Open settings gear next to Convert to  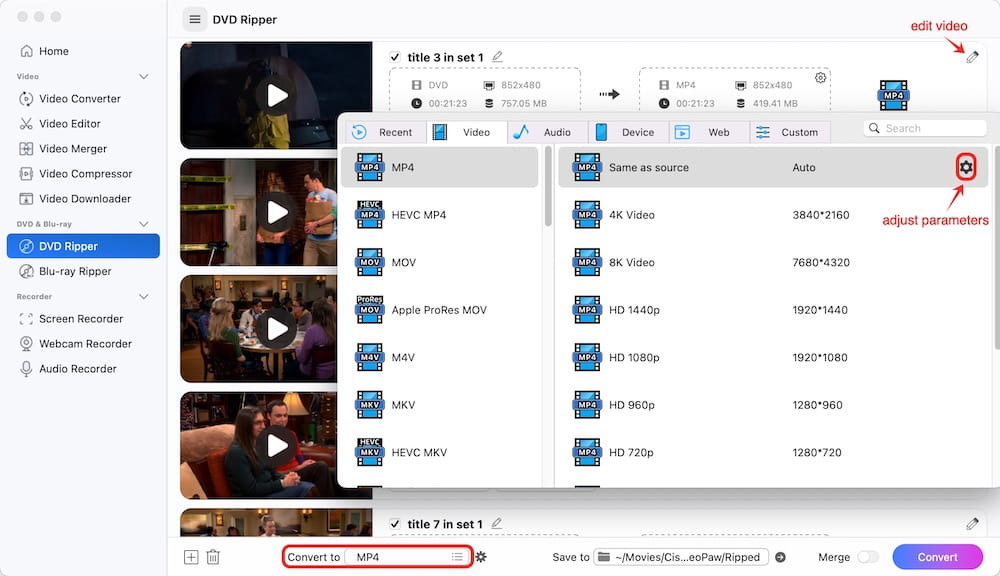[x=481, y=557]
